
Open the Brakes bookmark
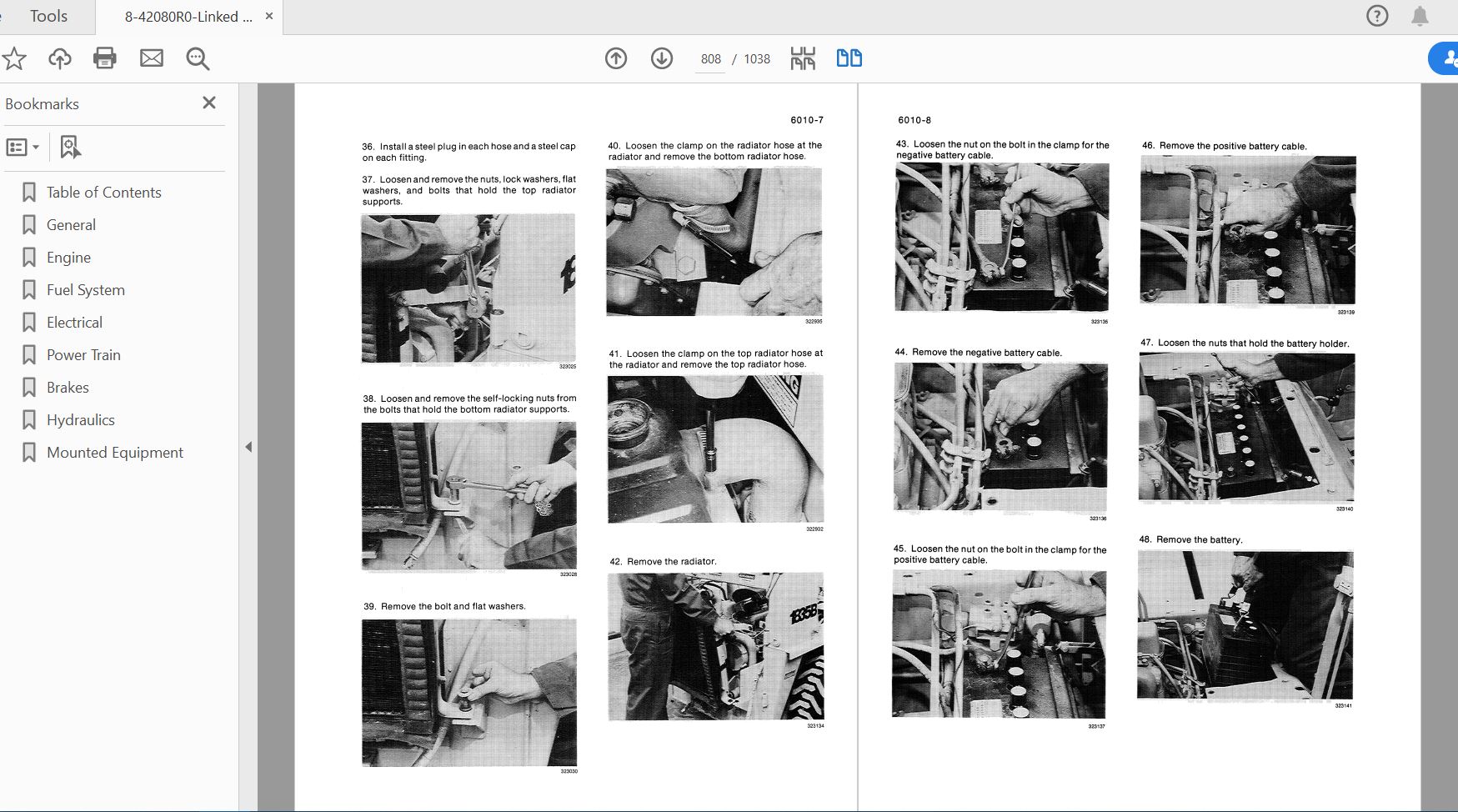(x=68, y=388)
